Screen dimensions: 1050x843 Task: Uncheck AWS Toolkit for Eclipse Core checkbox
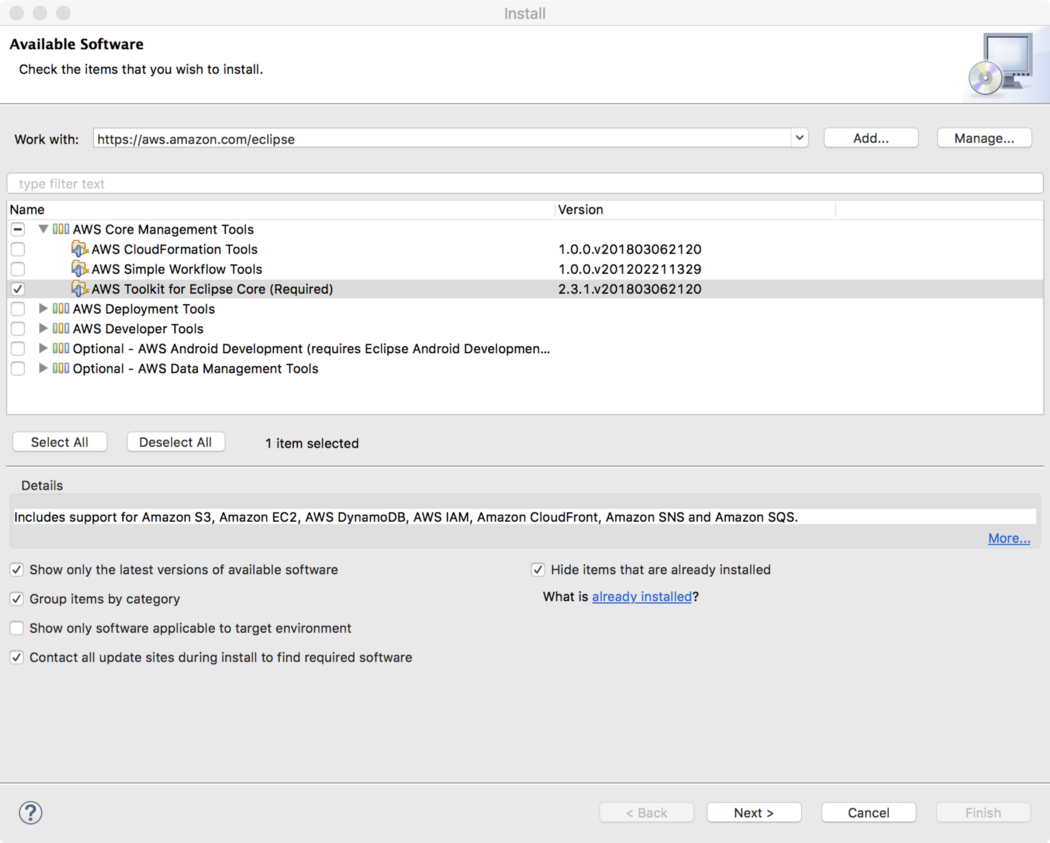pos(18,289)
